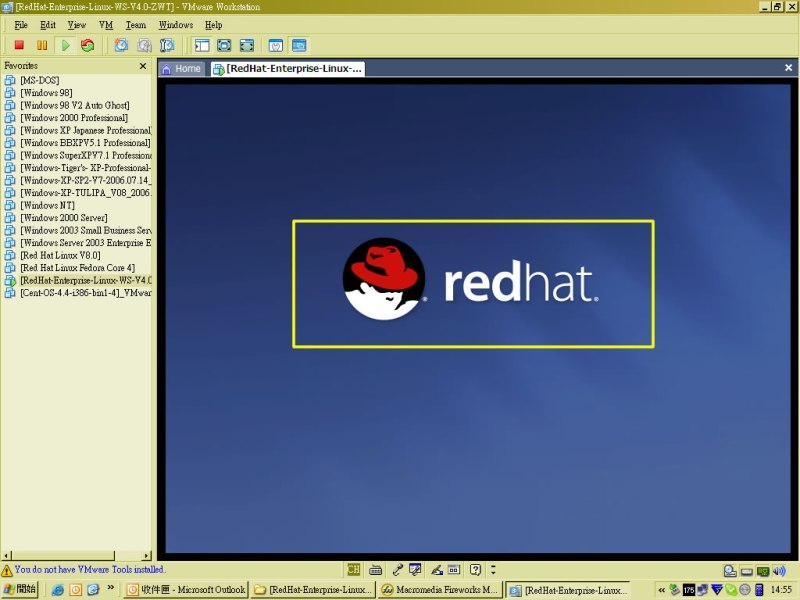The height and width of the screenshot is (600, 800).
Task: Select [Red Hat Linux Fedora Core 4] favorite
Action: click(x=78, y=268)
